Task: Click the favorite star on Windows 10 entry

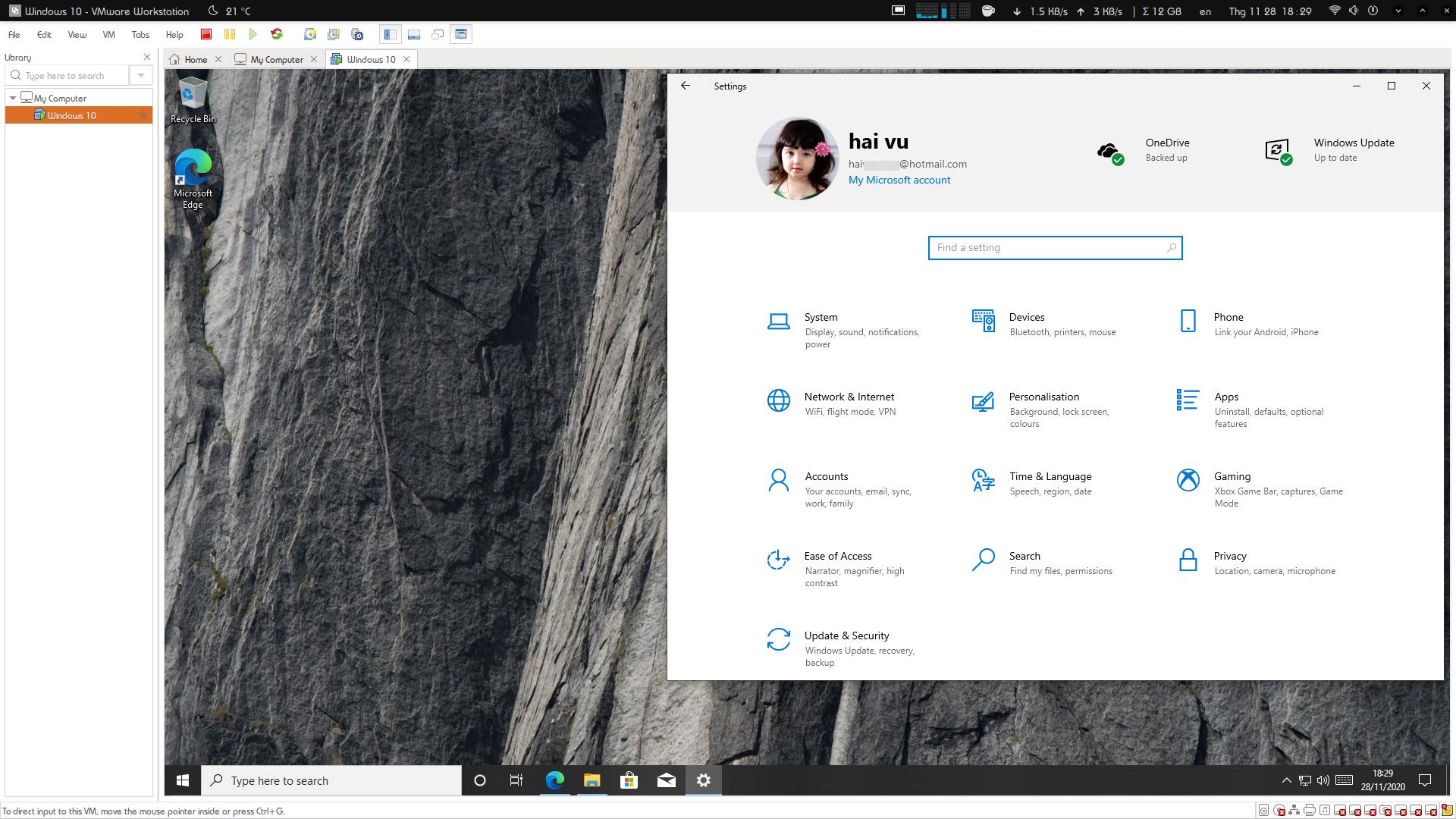Action: pyautogui.click(x=143, y=115)
